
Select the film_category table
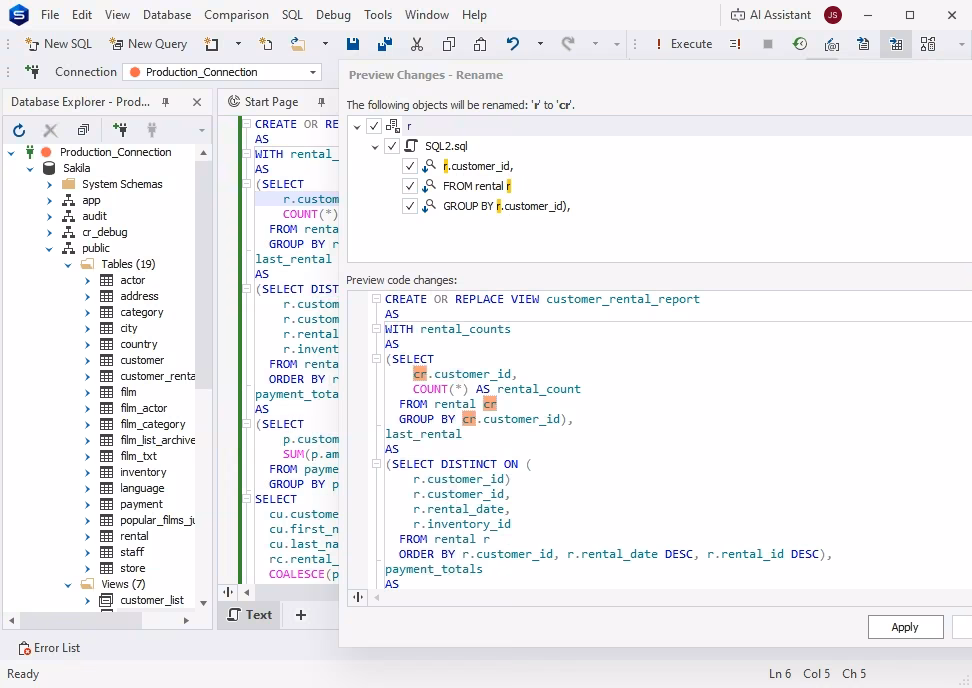tap(152, 425)
